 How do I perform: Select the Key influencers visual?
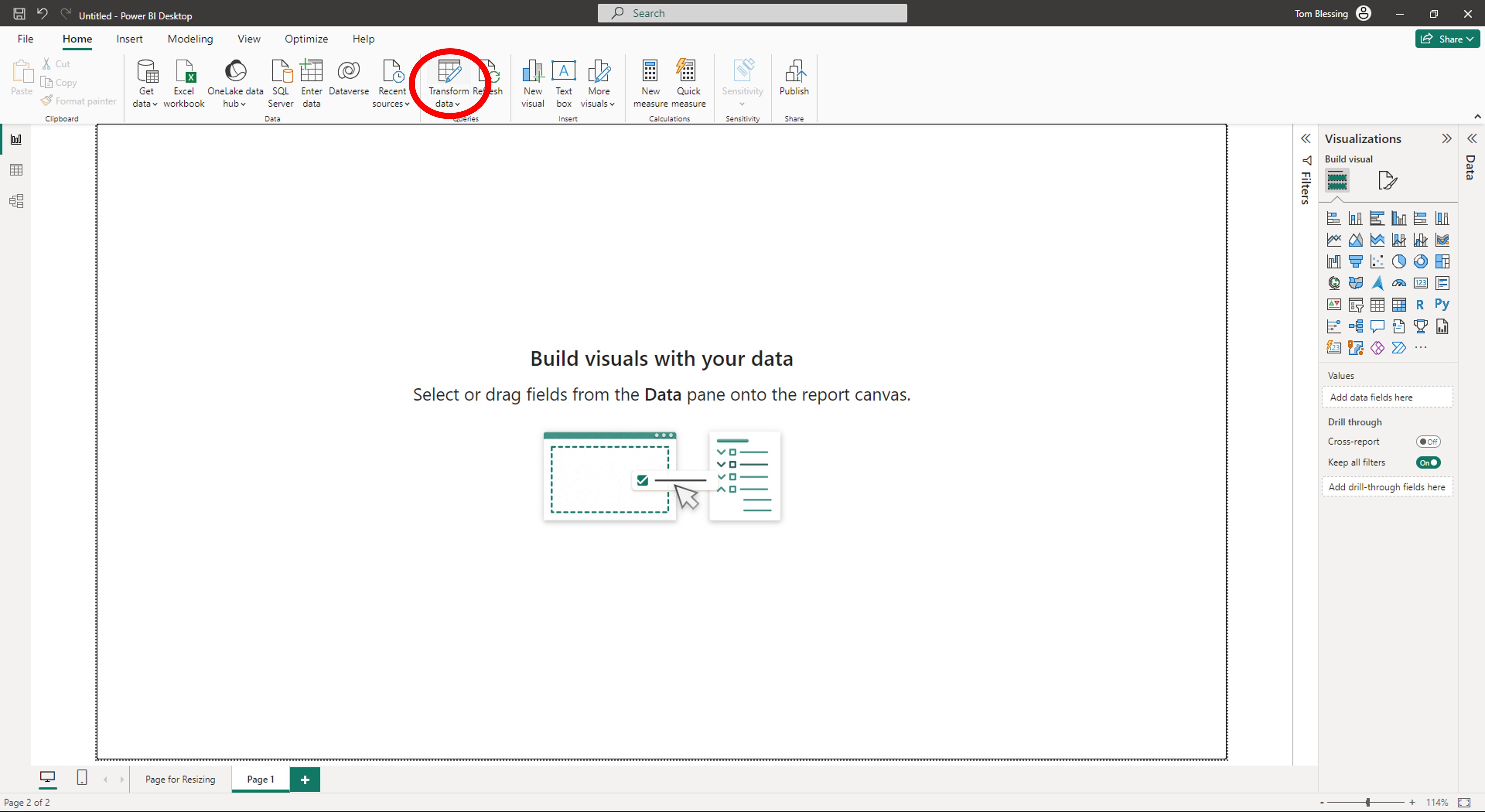(x=1334, y=326)
